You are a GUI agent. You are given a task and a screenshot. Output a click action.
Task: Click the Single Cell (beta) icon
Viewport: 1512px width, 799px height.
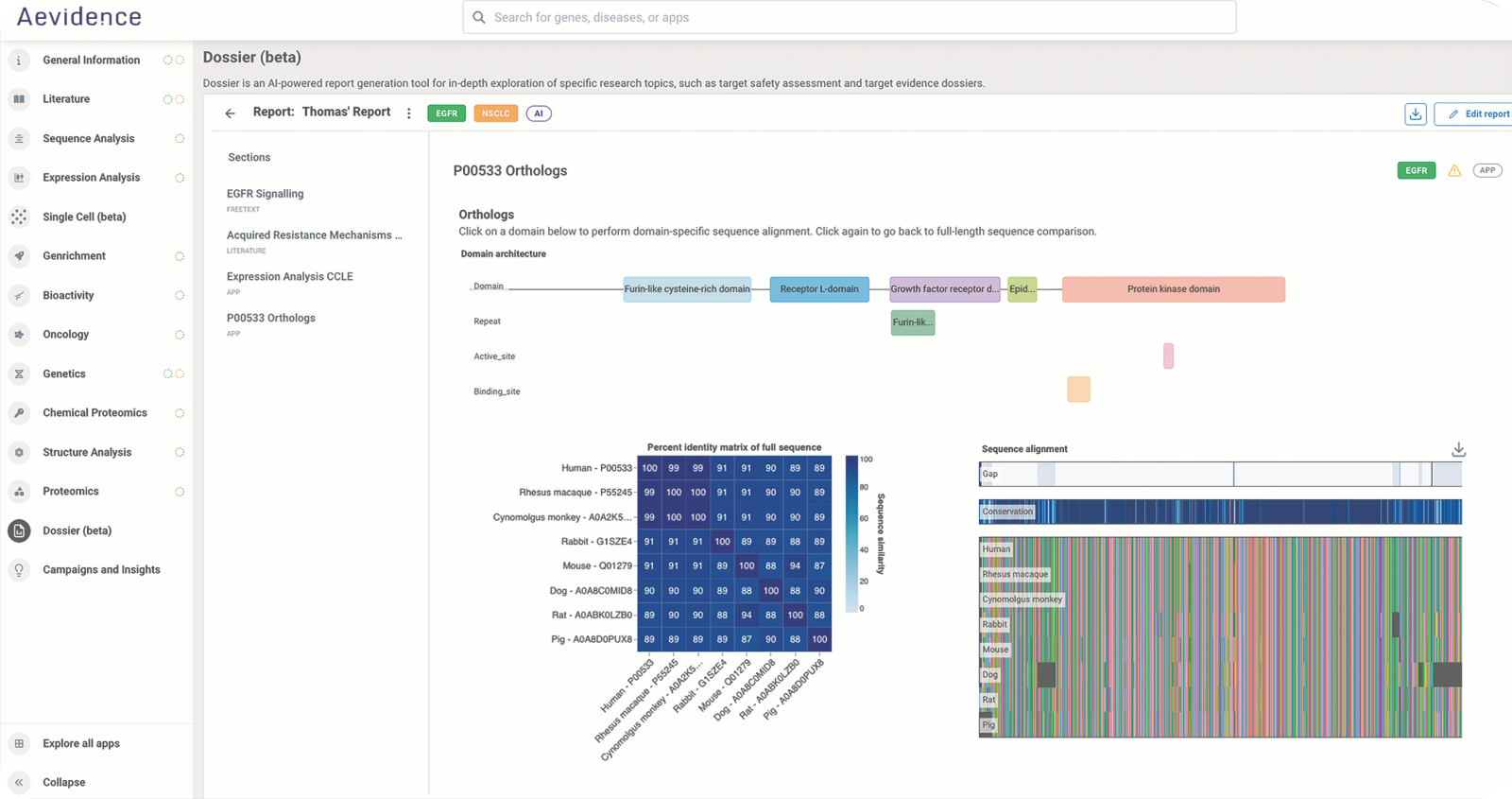[x=19, y=217]
